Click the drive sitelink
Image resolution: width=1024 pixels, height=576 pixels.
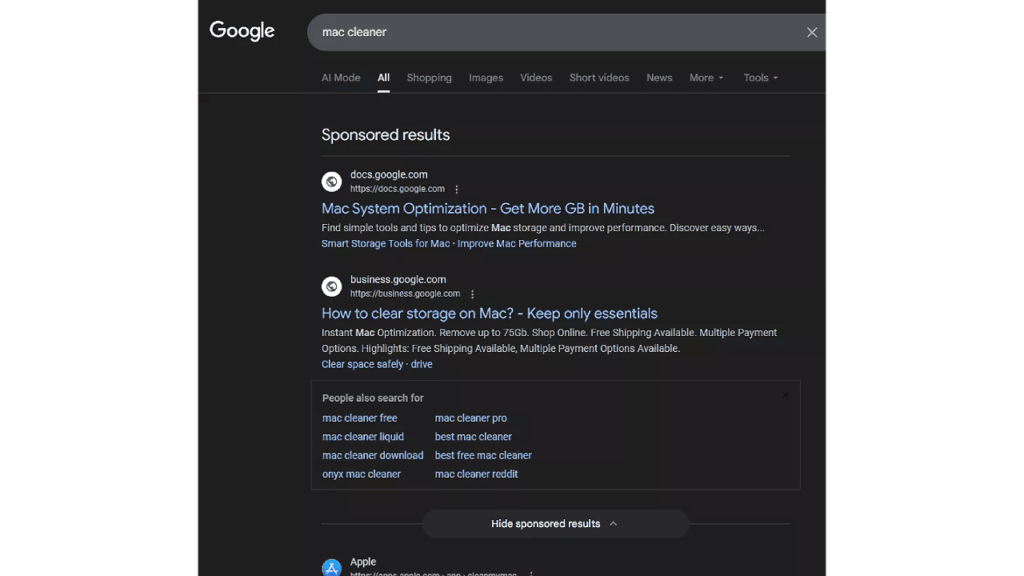click(x=421, y=364)
